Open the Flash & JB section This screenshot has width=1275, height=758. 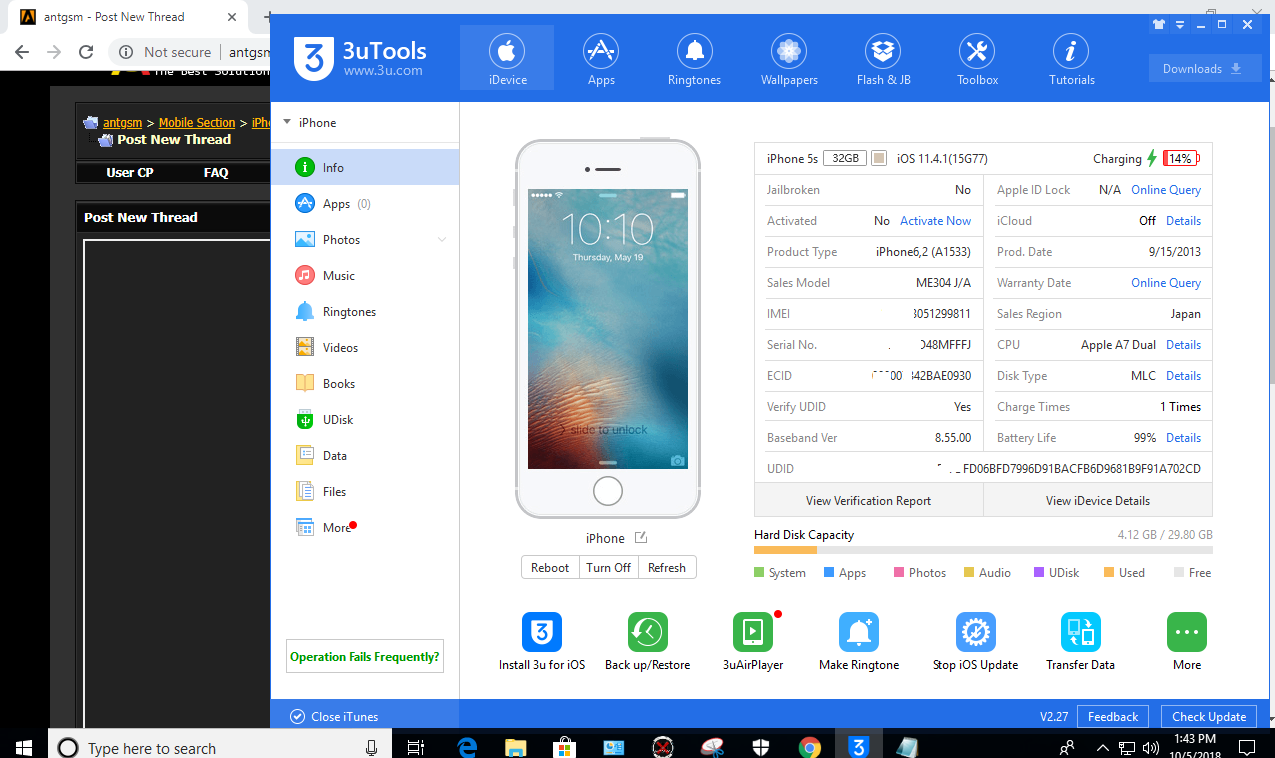(x=883, y=59)
